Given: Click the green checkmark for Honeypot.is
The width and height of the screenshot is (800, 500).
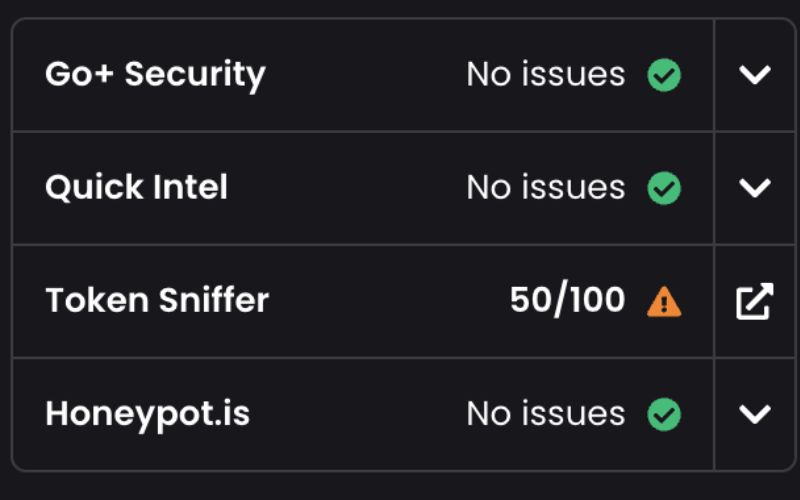Looking at the screenshot, I should pos(664,414).
